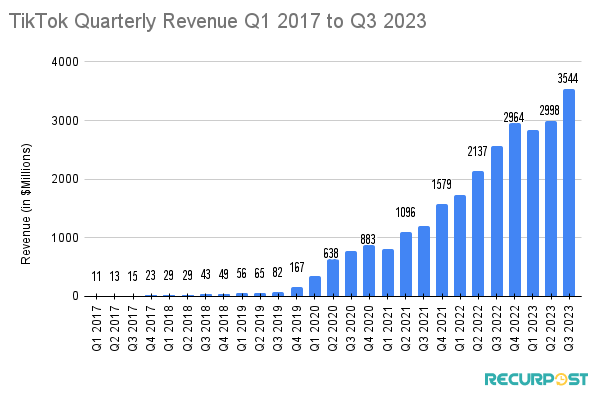Select the Q1 2020 bar
The height and width of the screenshot is (407, 600).
click(x=315, y=286)
